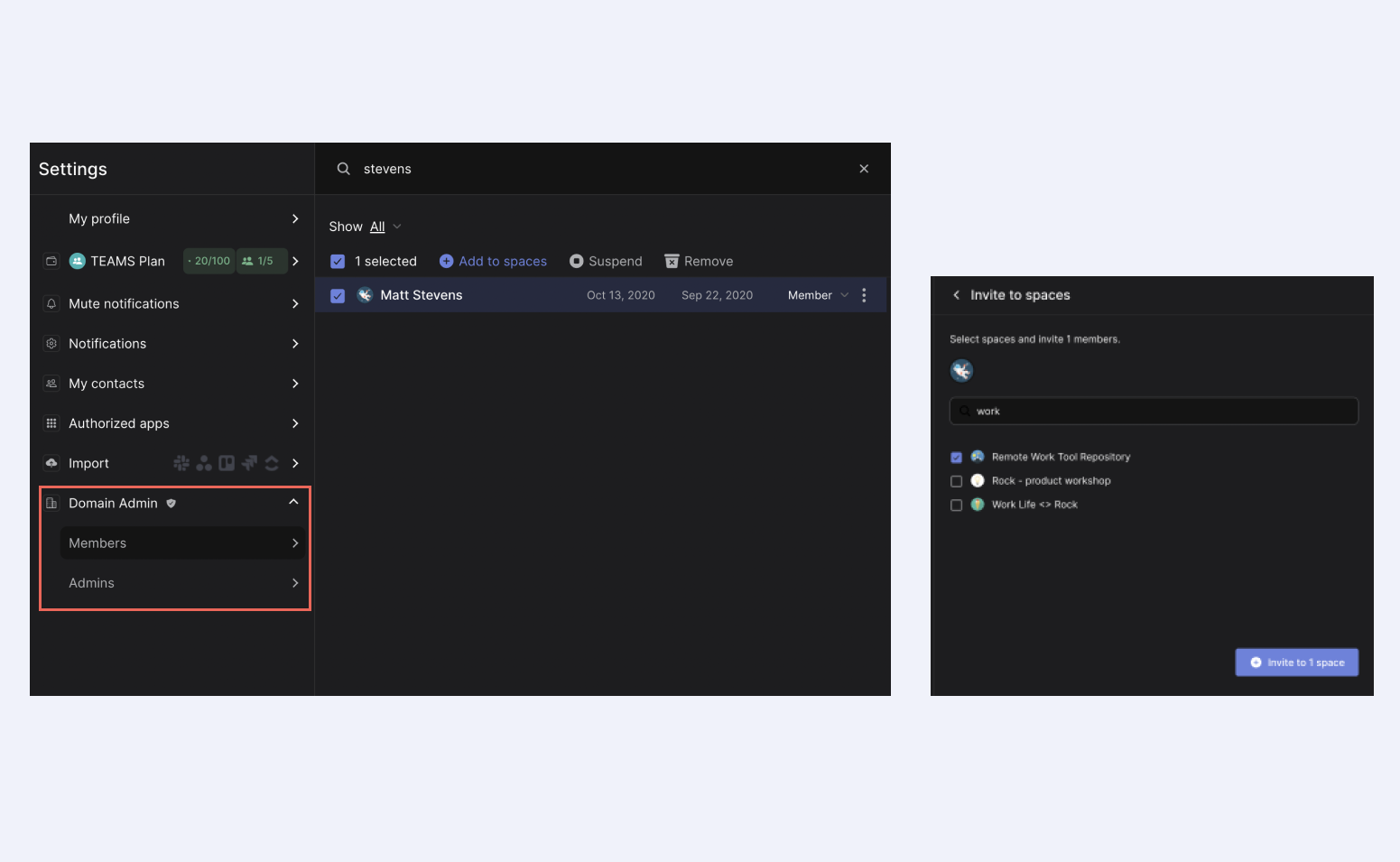Open the Admins settings item

[x=181, y=583]
